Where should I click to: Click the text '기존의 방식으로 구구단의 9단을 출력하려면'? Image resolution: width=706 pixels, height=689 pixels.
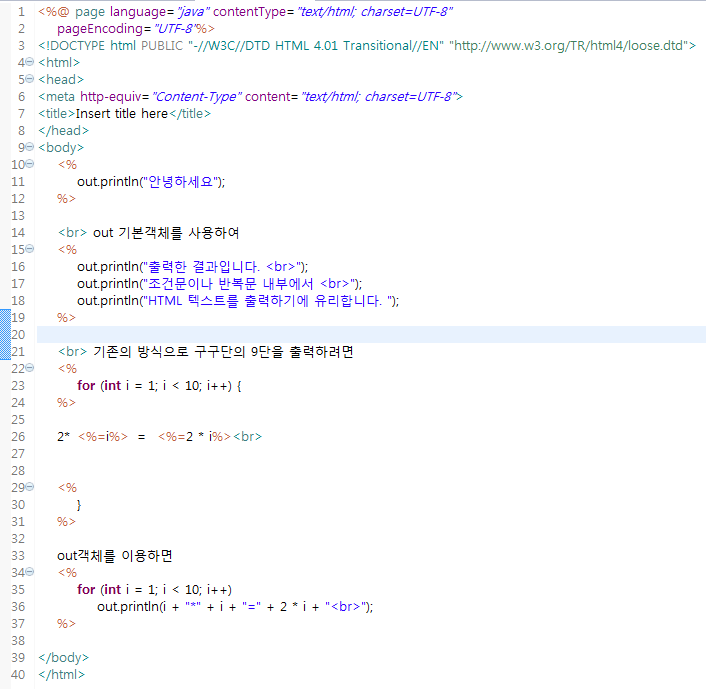coord(223,352)
